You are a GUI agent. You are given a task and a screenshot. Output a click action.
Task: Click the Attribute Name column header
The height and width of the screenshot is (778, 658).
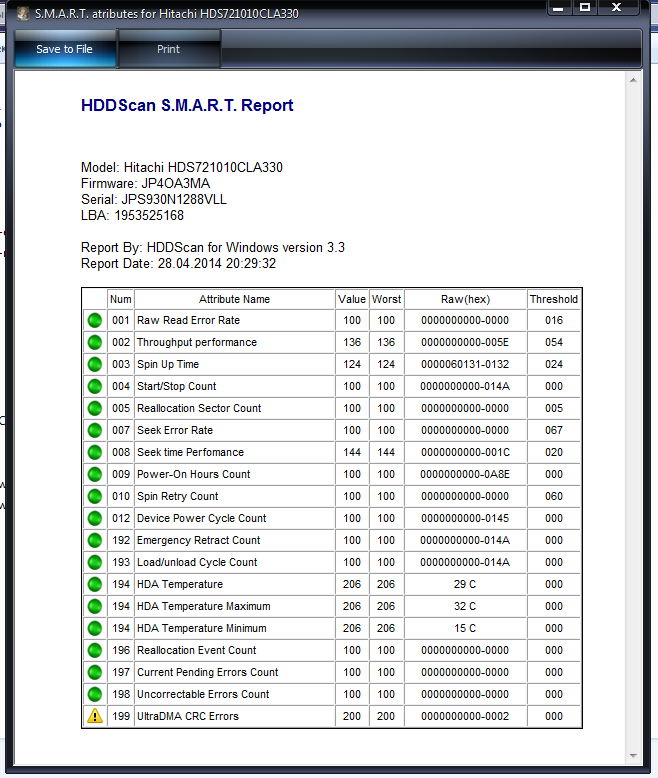pos(234,299)
